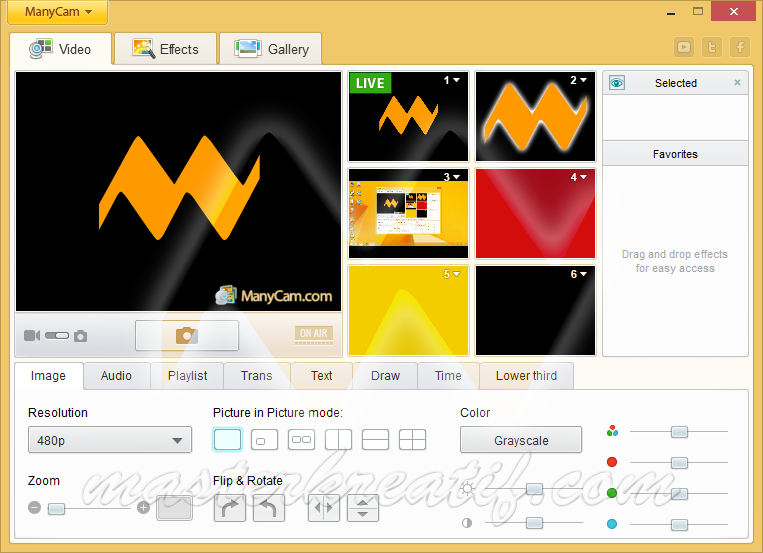This screenshot has height=553, width=763.
Task: Expand the Resolution 480p combo box
Action: pos(110,440)
